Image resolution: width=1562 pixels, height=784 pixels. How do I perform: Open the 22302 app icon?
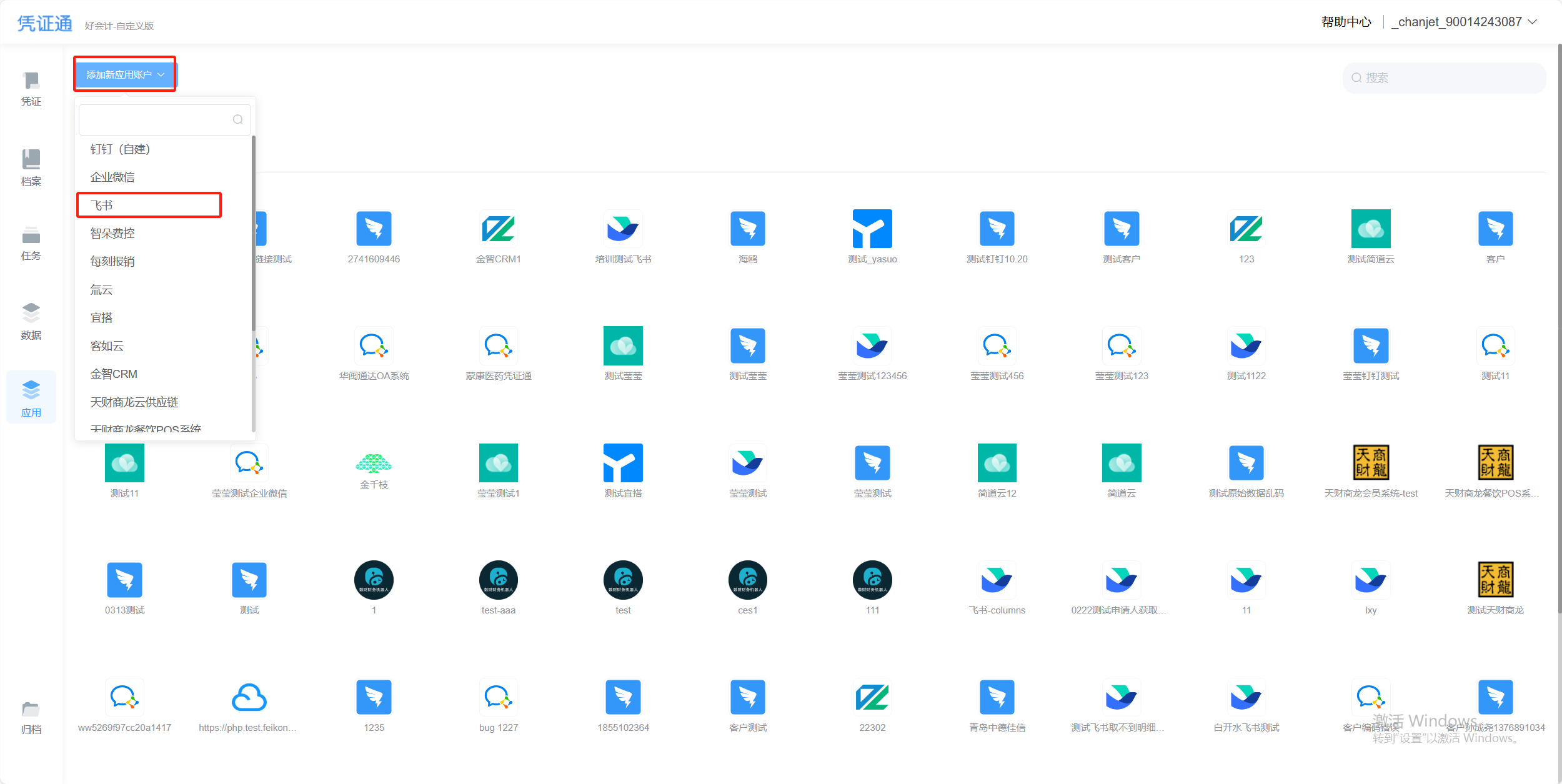coord(872,697)
